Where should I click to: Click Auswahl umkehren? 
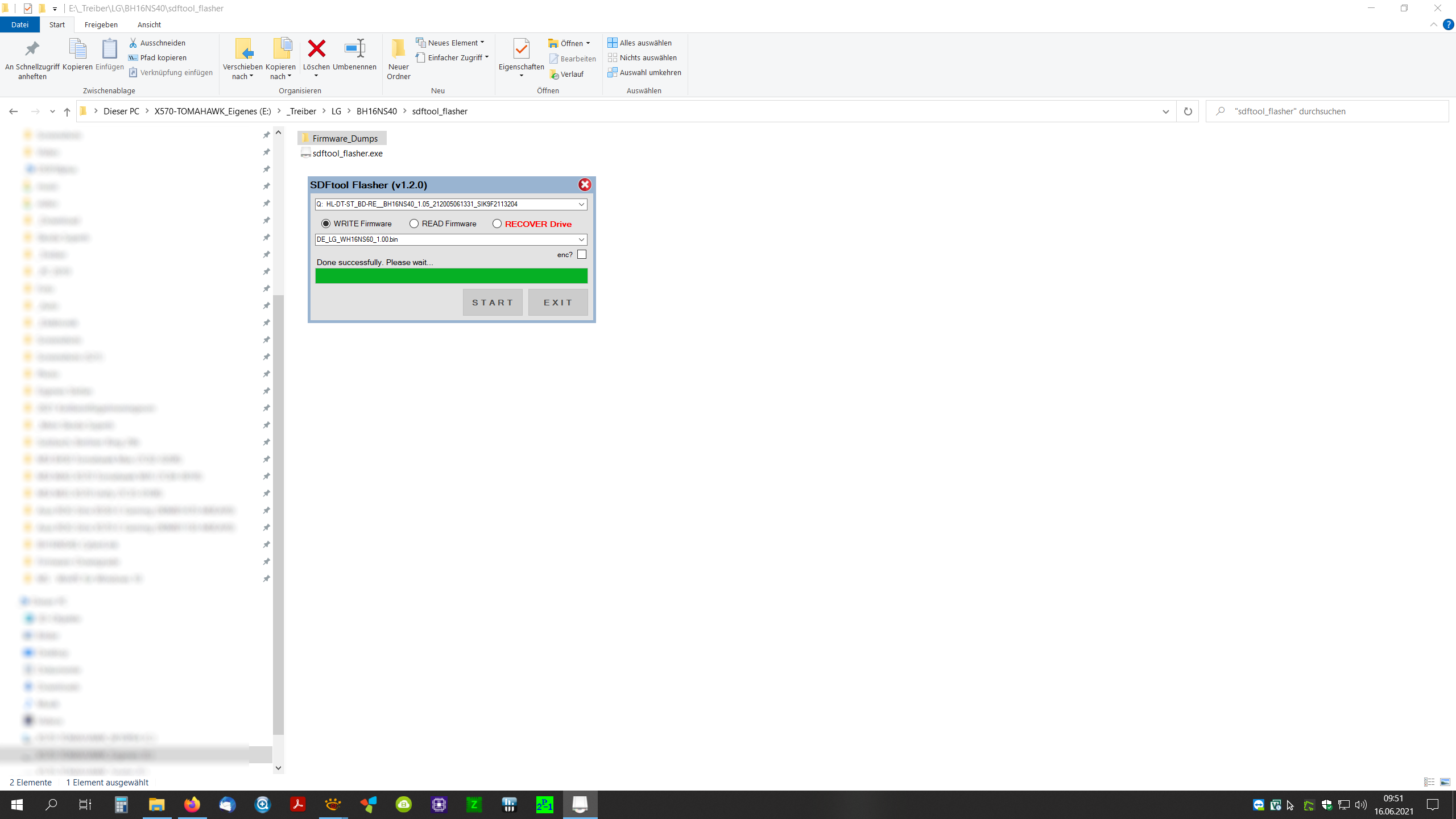tap(644, 72)
